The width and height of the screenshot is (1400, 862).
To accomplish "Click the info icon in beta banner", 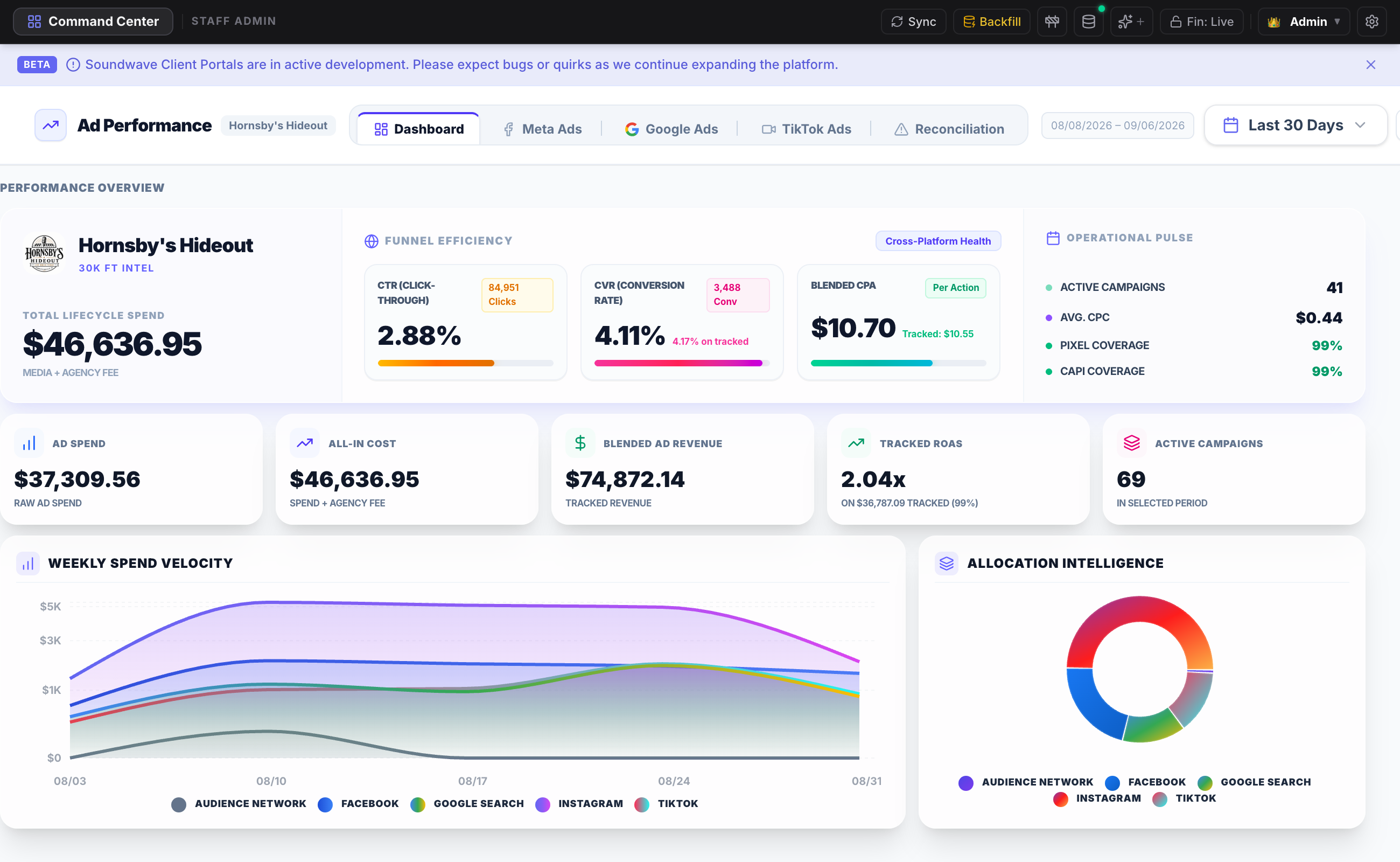I will (73, 65).
